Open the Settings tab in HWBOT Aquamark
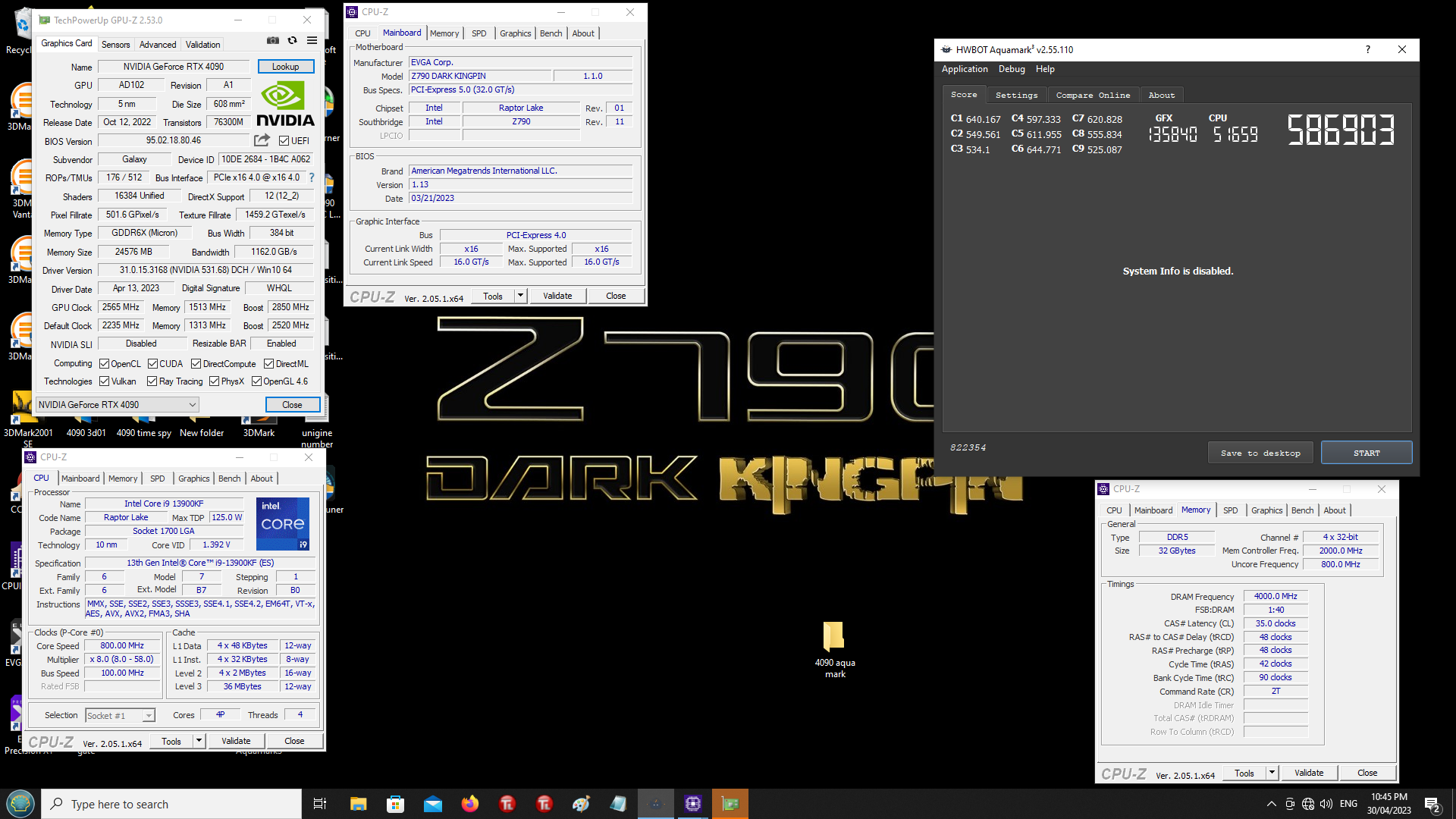 point(1016,95)
